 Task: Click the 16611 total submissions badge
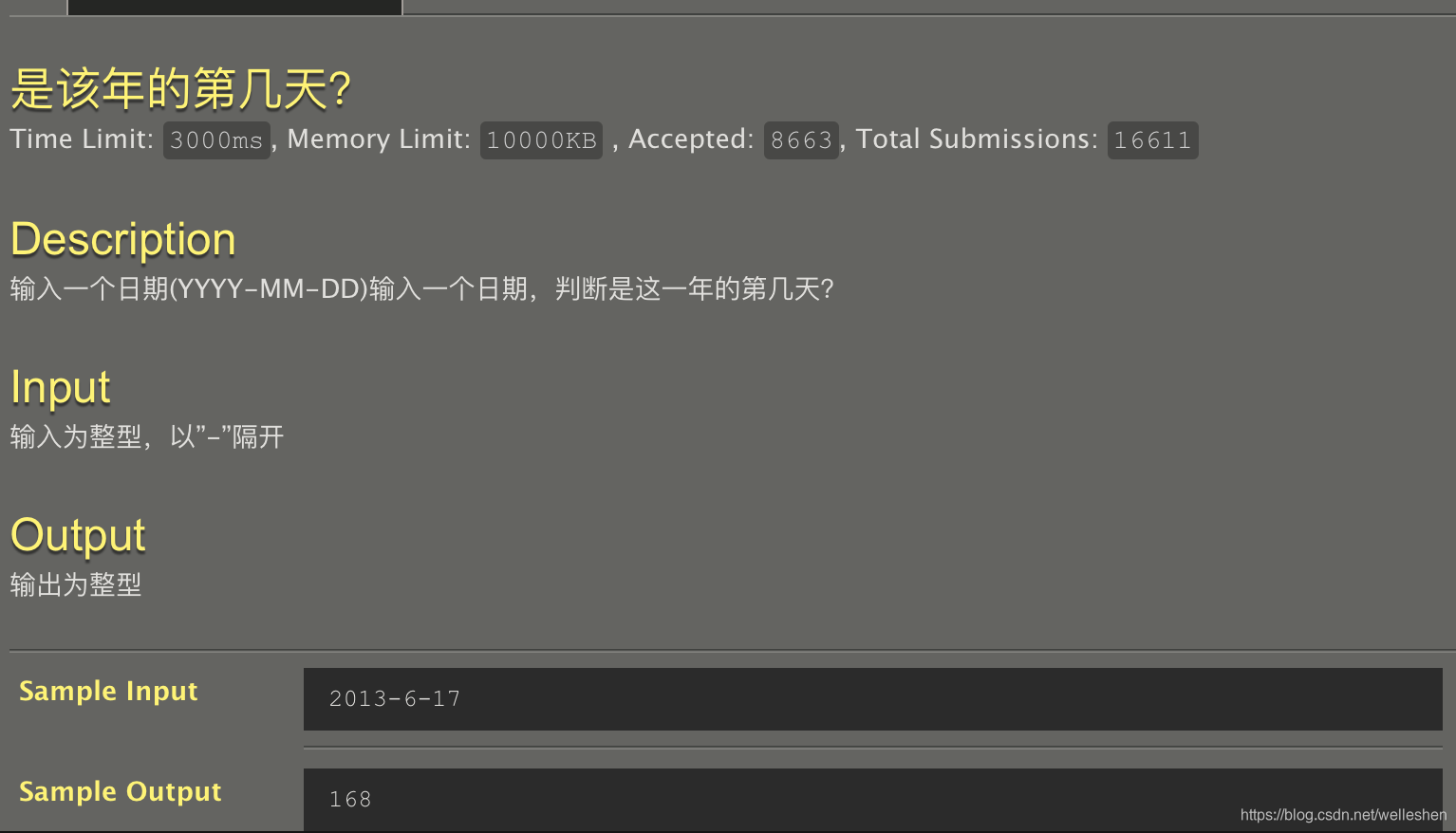click(x=1152, y=140)
